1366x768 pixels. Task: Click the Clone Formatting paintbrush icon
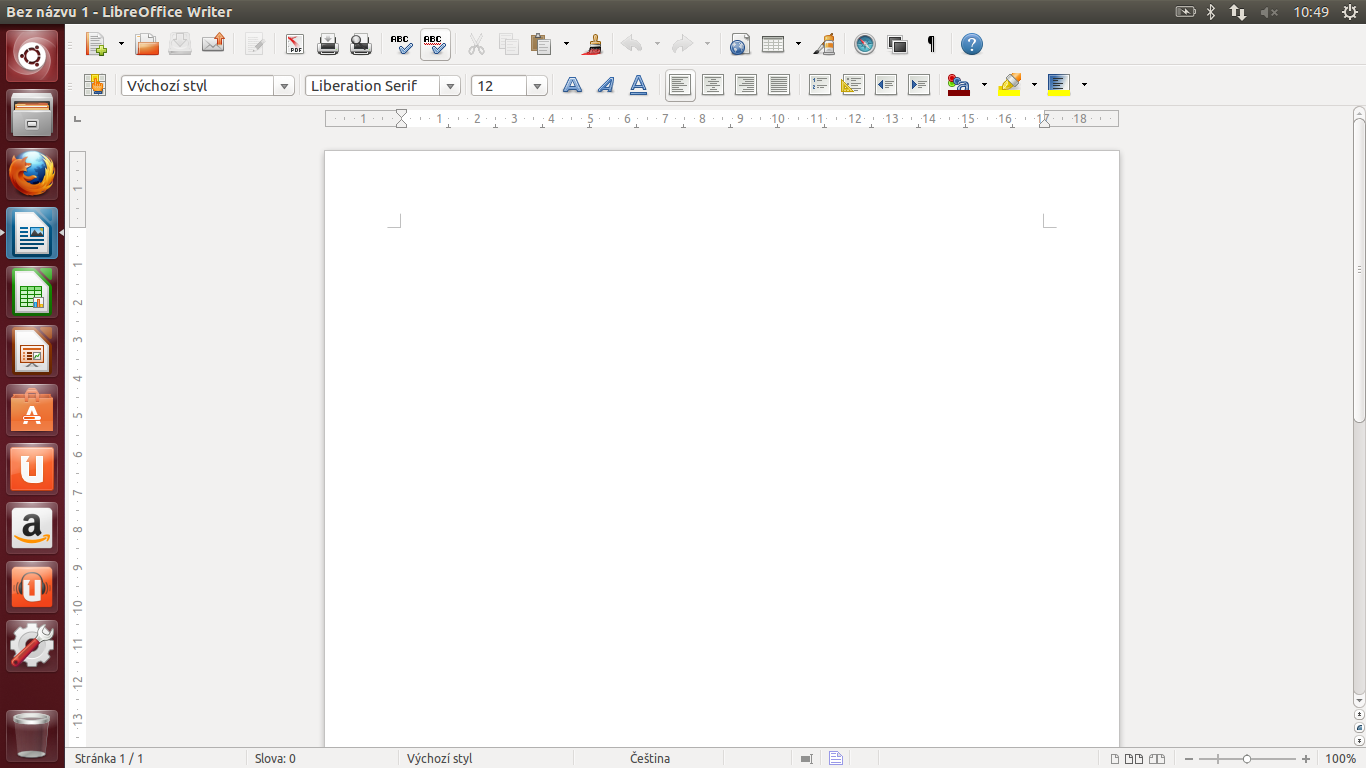tap(593, 44)
